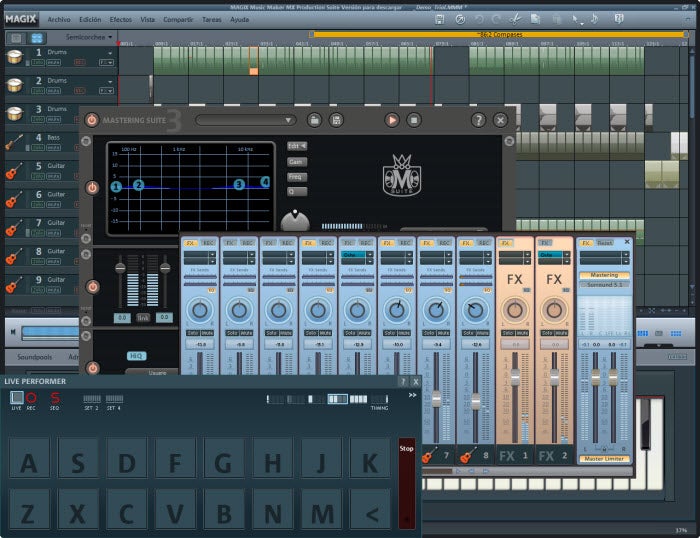Click the pan knob on mixer channel 6
The image size is (700, 538).
[x=396, y=309]
